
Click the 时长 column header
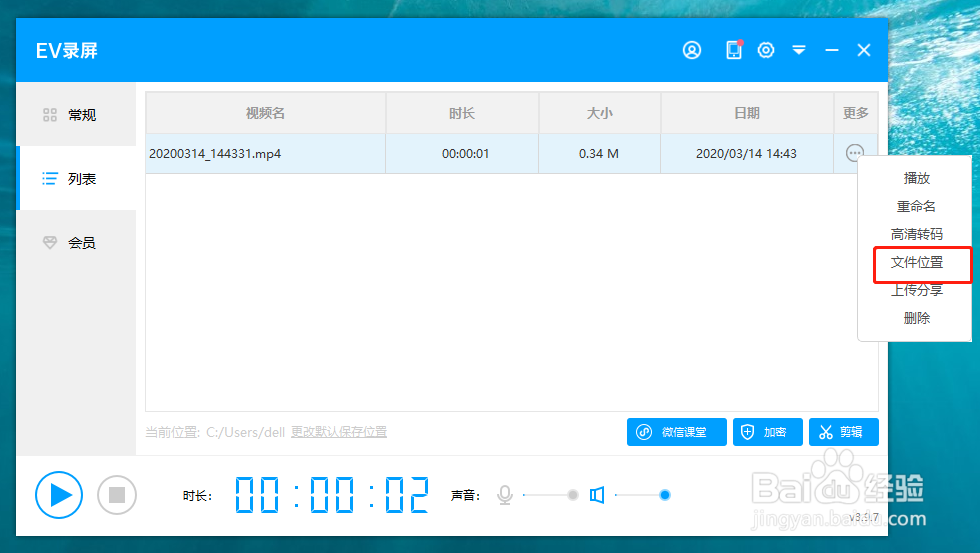[462, 113]
